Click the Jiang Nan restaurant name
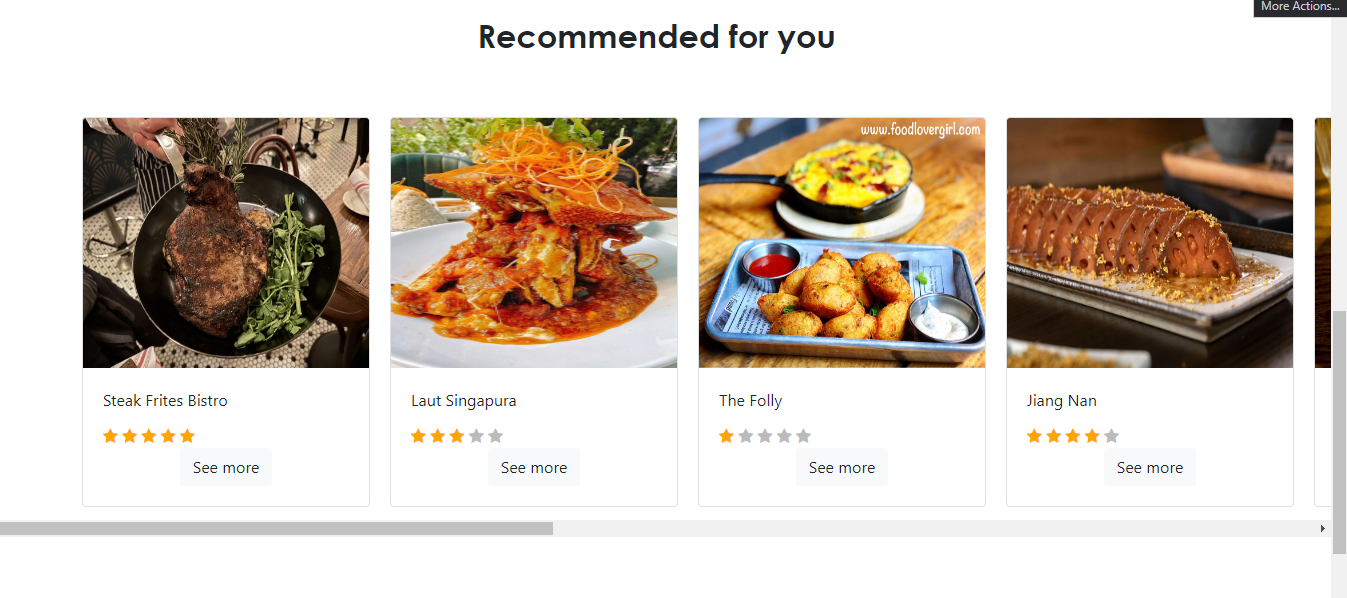Image resolution: width=1347 pixels, height=598 pixels. [x=1062, y=400]
